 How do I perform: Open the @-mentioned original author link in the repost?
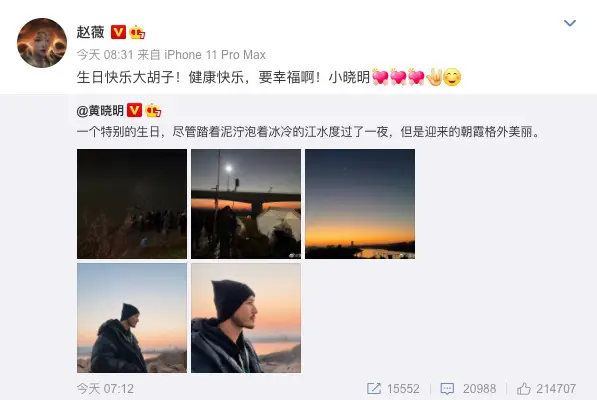[100, 111]
